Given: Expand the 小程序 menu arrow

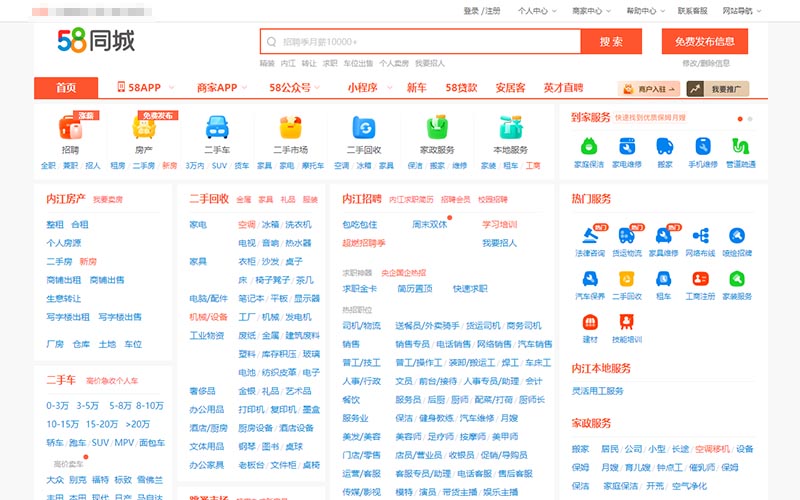Looking at the screenshot, I should pyautogui.click(x=390, y=88).
